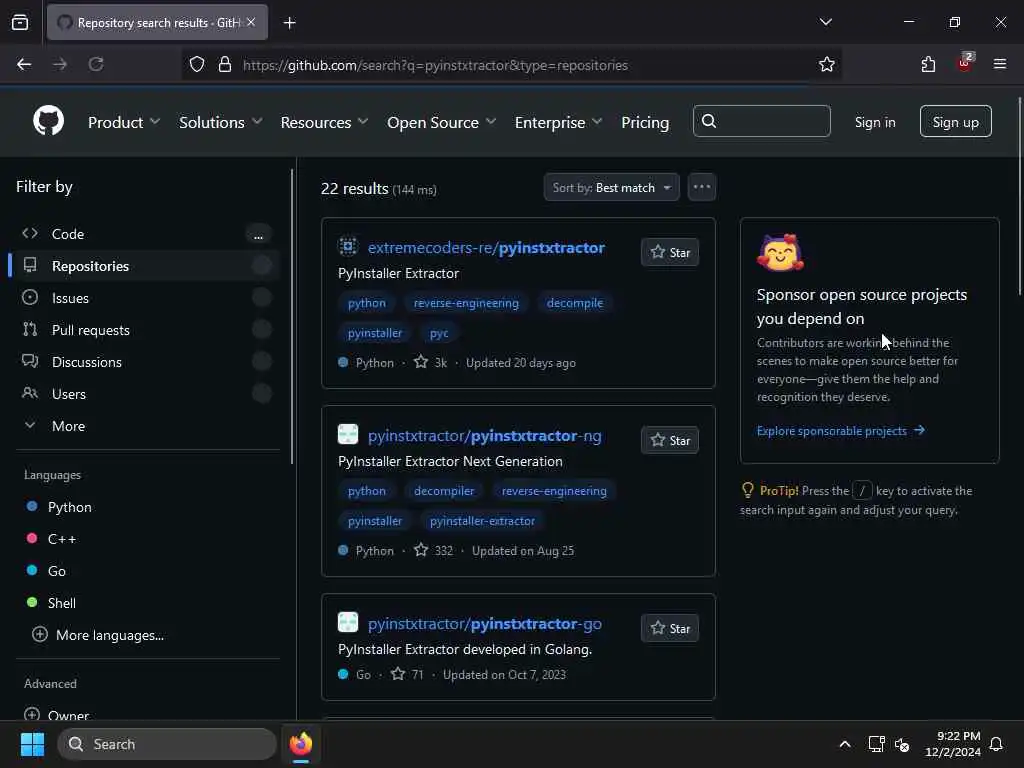
Task: Open pyinstxtractor/pyinstxtractor-go repository
Action: 485,624
